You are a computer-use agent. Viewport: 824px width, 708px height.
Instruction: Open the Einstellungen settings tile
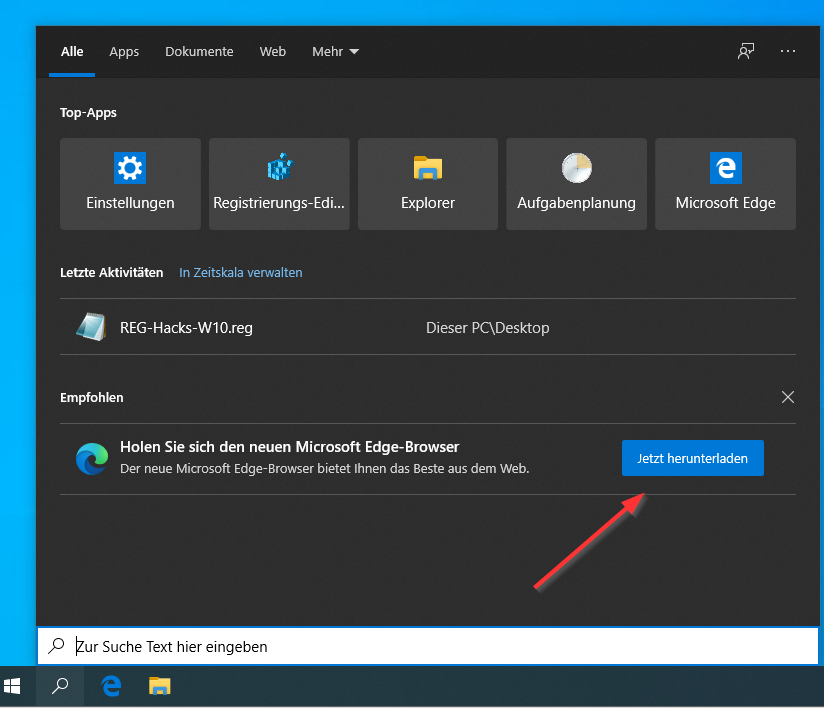130,183
